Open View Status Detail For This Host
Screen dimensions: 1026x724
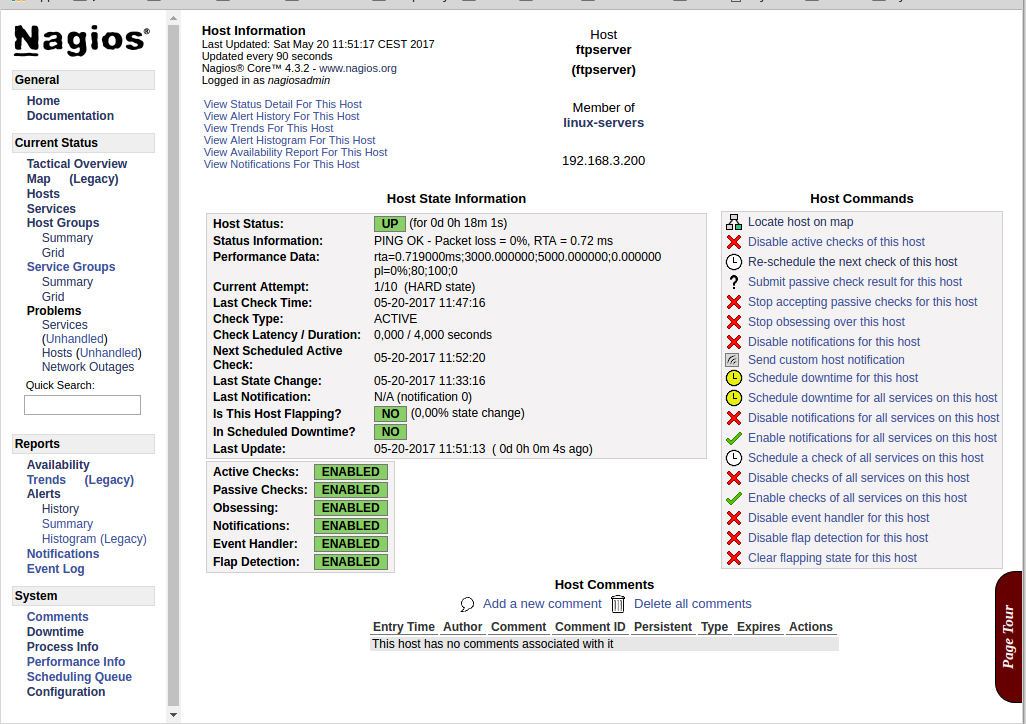click(283, 104)
